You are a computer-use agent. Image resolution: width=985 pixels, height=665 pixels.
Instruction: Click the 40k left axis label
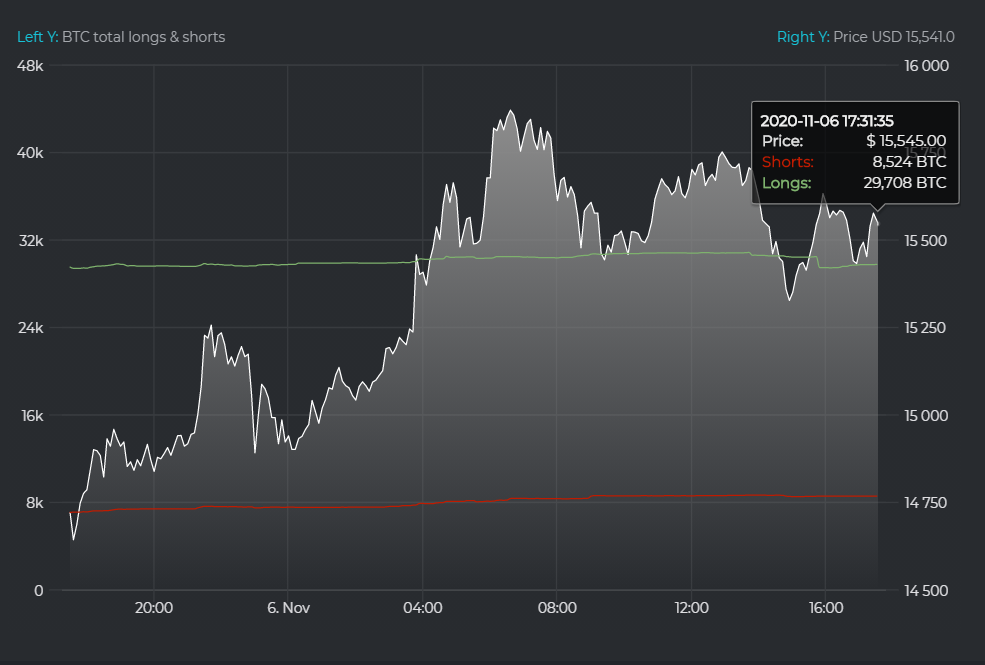pyautogui.click(x=31, y=153)
